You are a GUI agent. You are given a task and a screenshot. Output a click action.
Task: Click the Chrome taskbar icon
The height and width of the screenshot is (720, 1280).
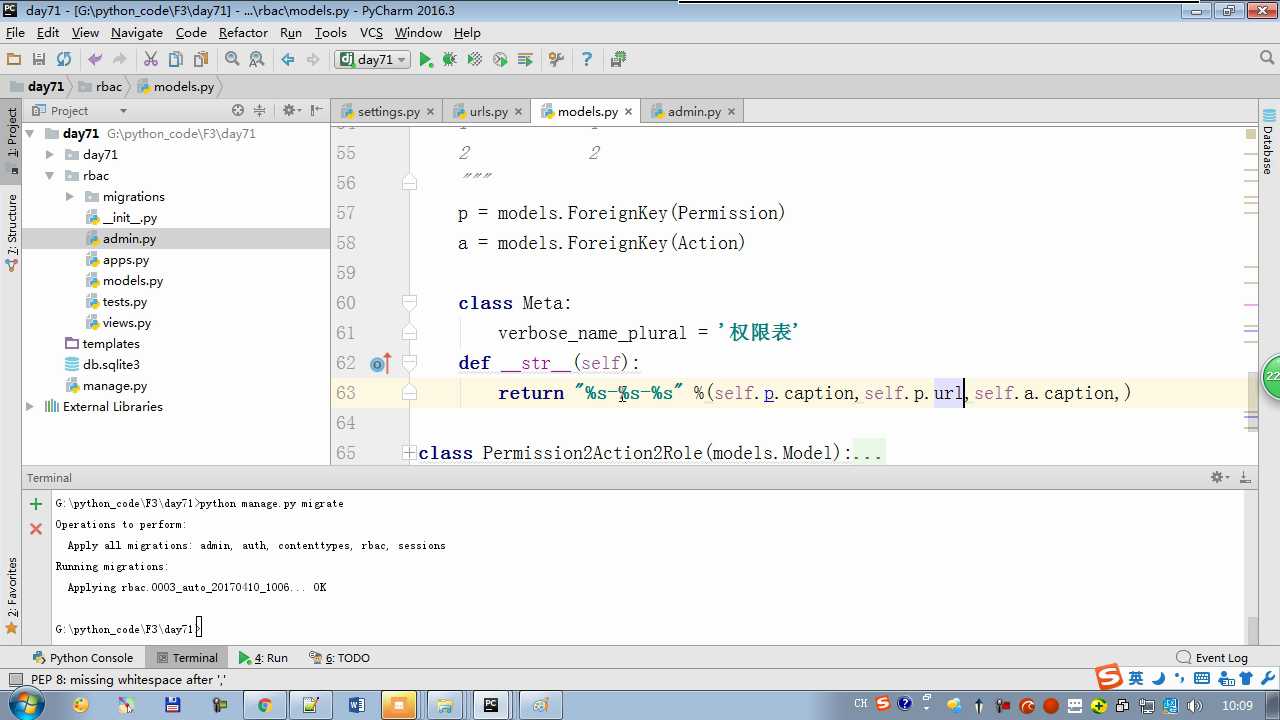pos(264,705)
